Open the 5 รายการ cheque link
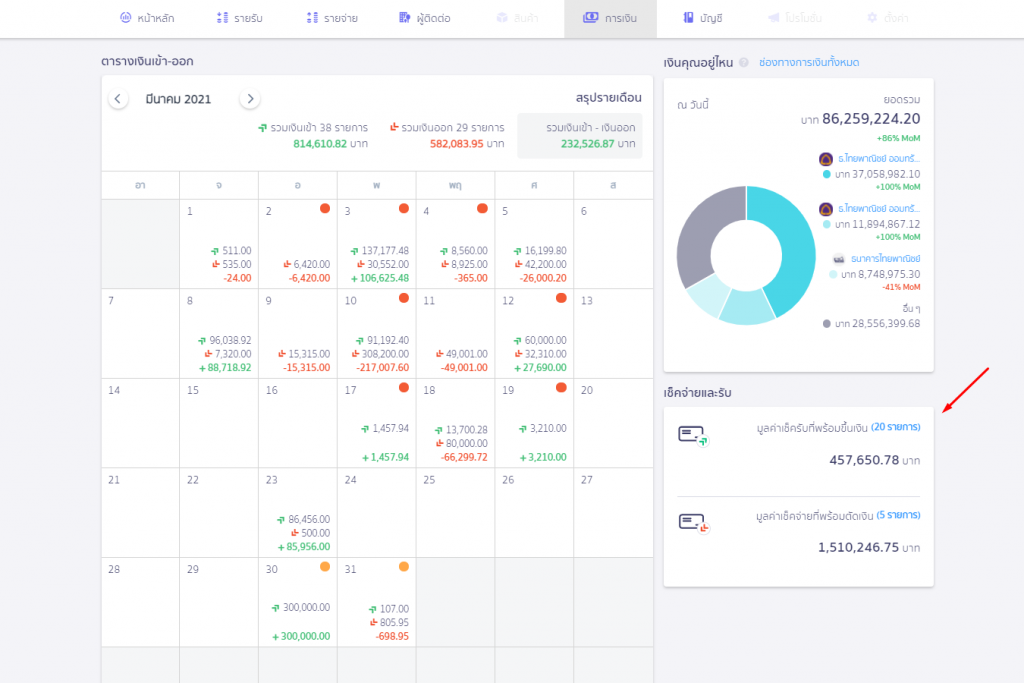The width and height of the screenshot is (1024, 683). (898, 515)
